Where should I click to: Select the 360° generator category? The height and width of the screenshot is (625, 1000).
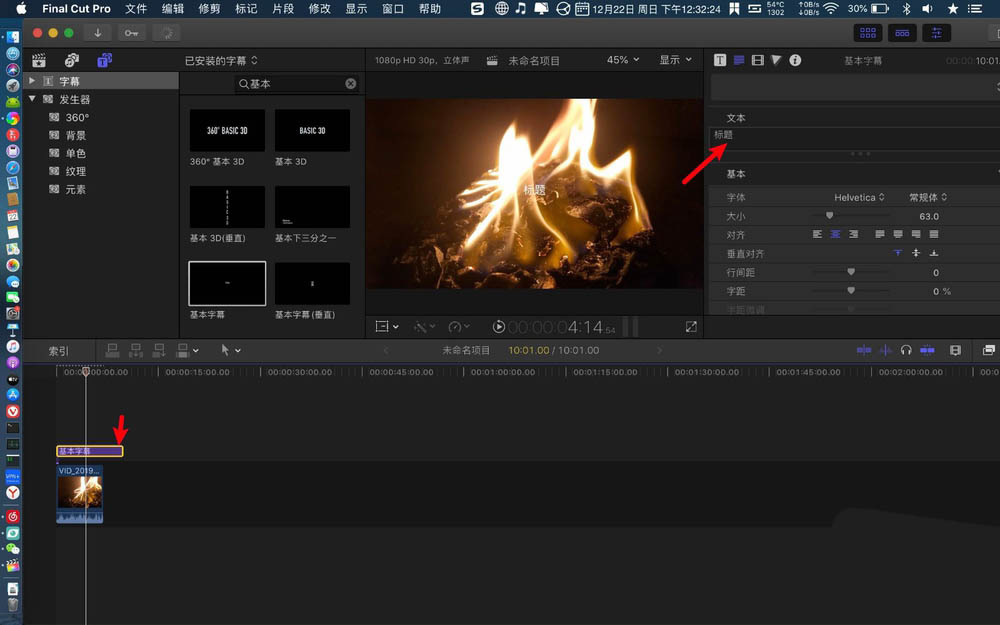(77, 117)
